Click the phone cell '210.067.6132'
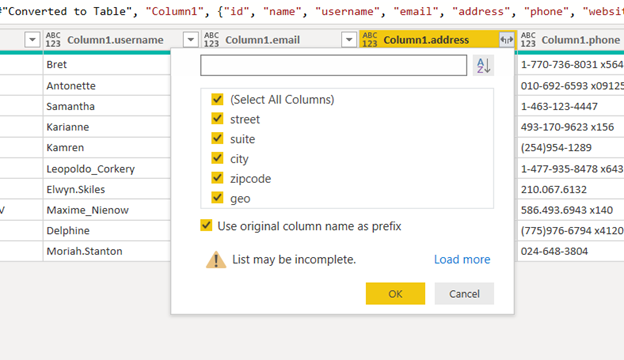The image size is (624, 360). [571, 189]
